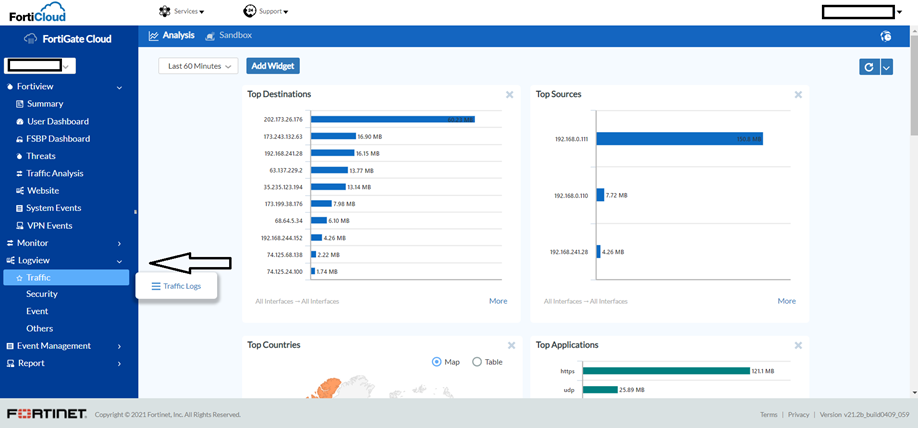Click the Event Management icon
This screenshot has width=918, height=428.
[9, 346]
